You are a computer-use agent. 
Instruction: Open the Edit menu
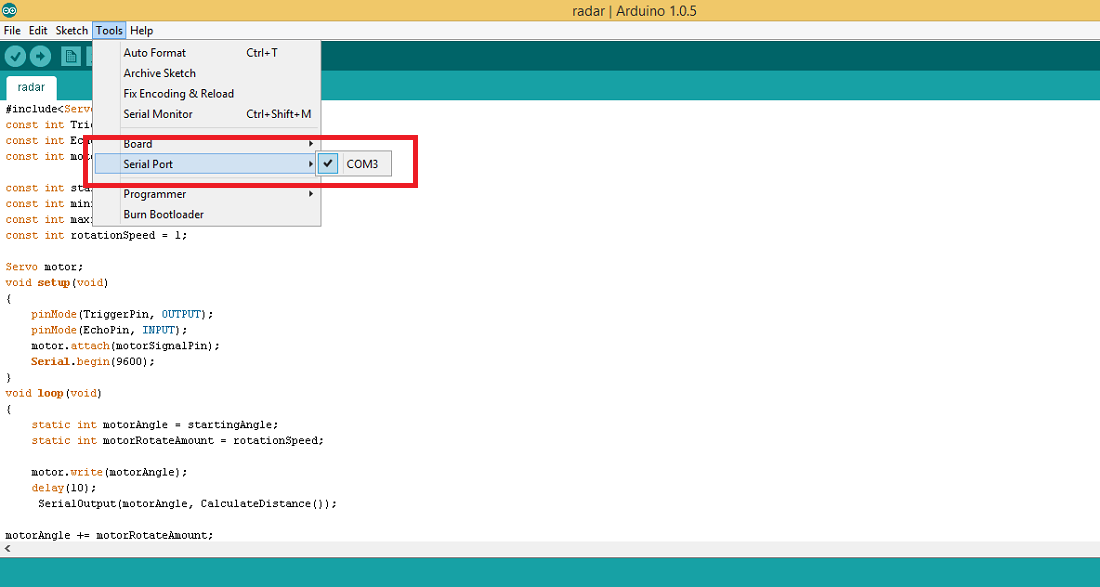coord(38,31)
